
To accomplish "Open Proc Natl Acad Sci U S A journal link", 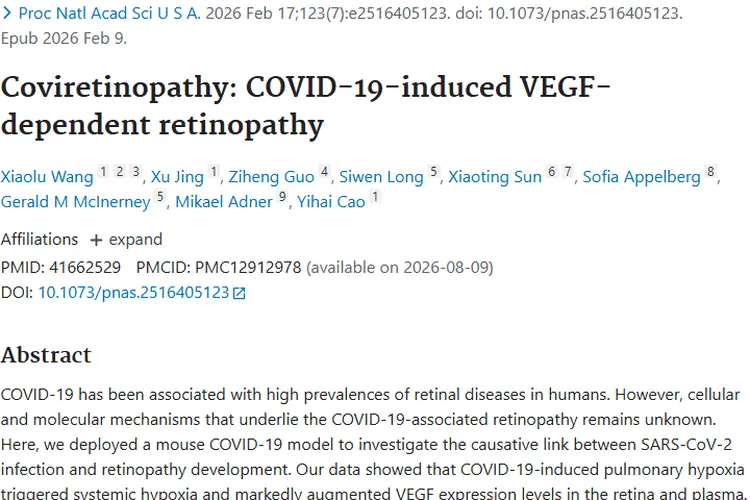I will [109, 15].
